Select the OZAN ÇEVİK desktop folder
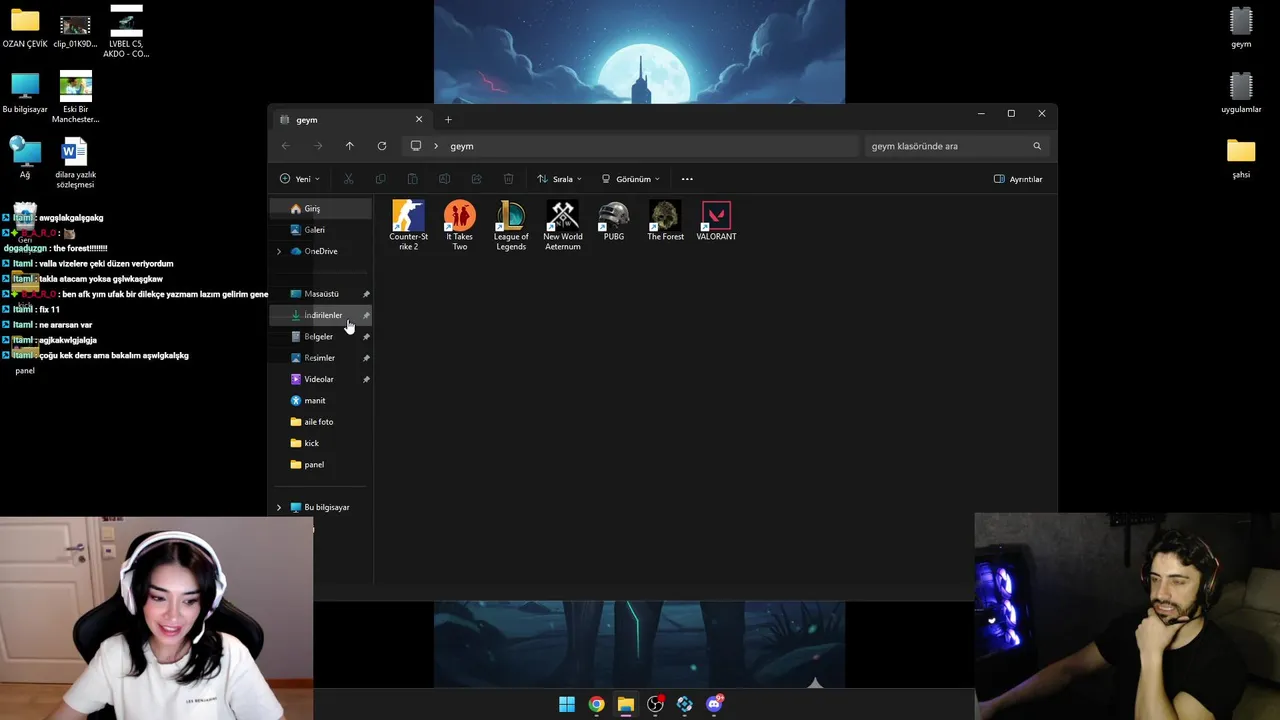Screen dimensions: 1280x720 (x=25, y=27)
